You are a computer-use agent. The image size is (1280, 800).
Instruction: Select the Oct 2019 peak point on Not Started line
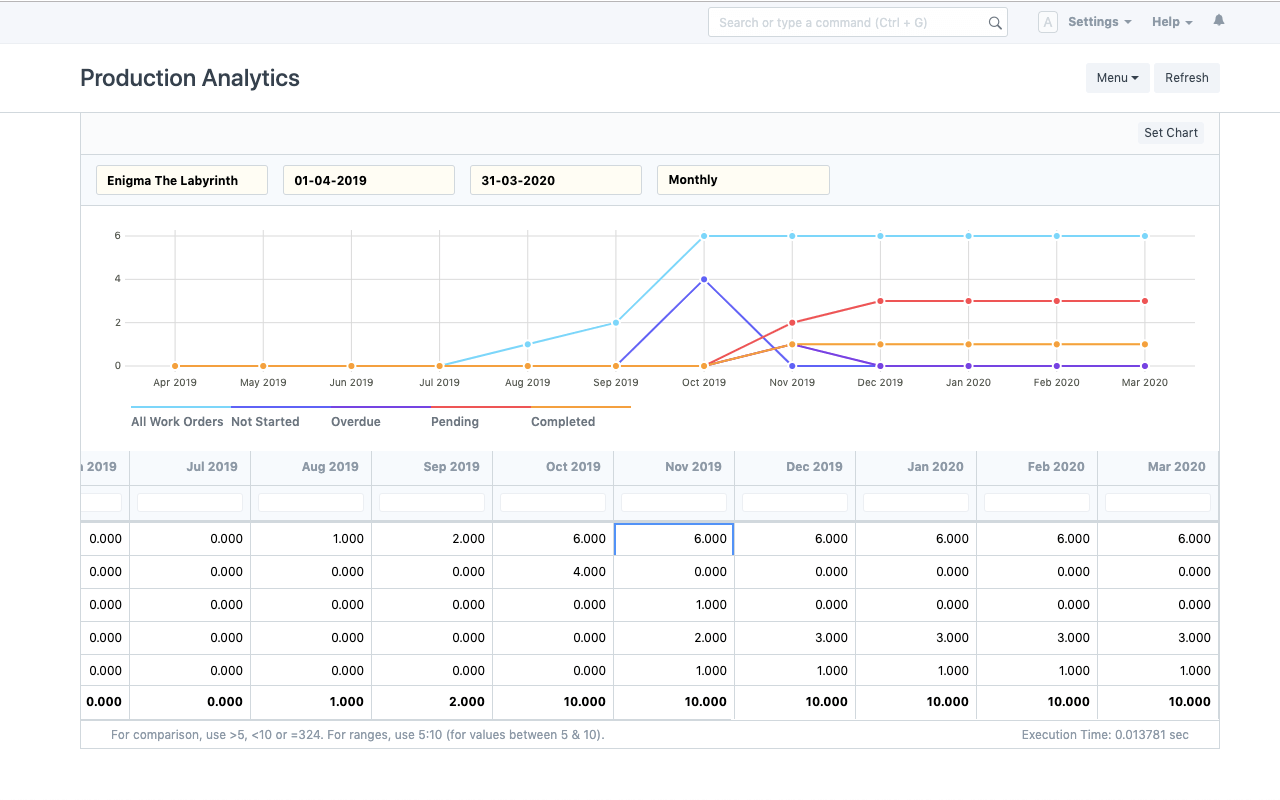(704, 279)
